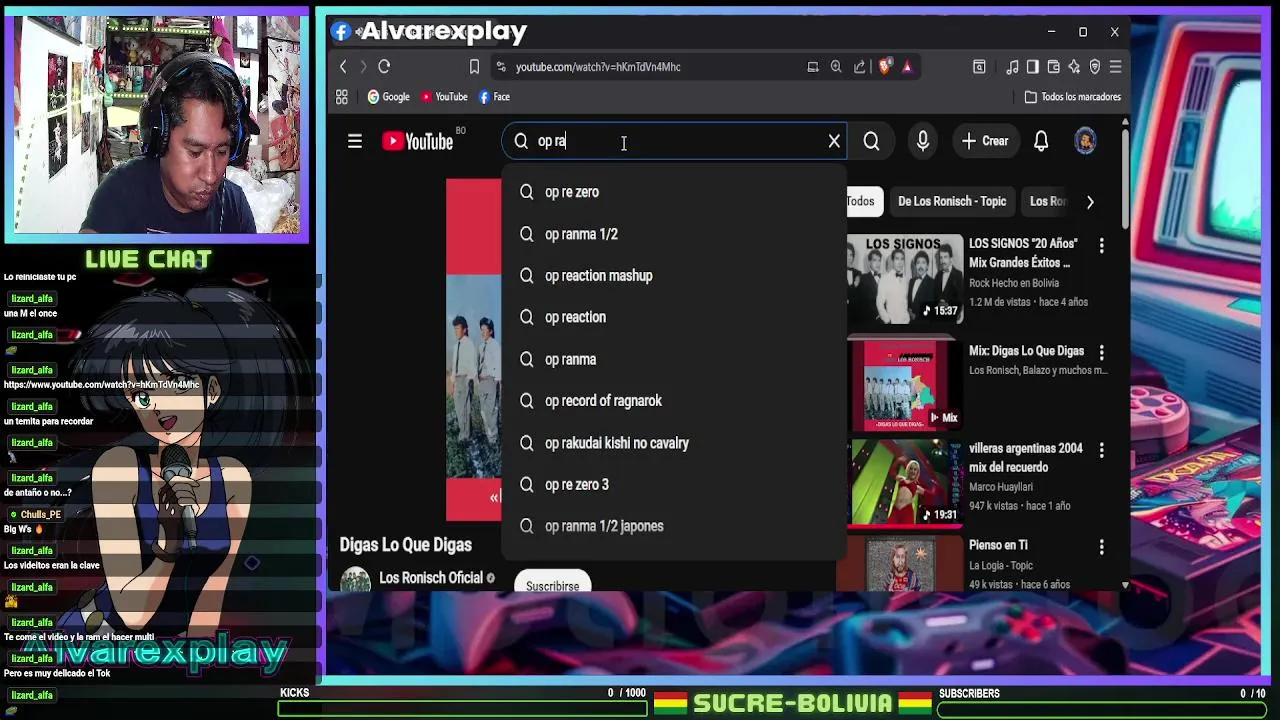The image size is (1280, 720).
Task: Open the Brave Wallet icon
Action: 1054,67
